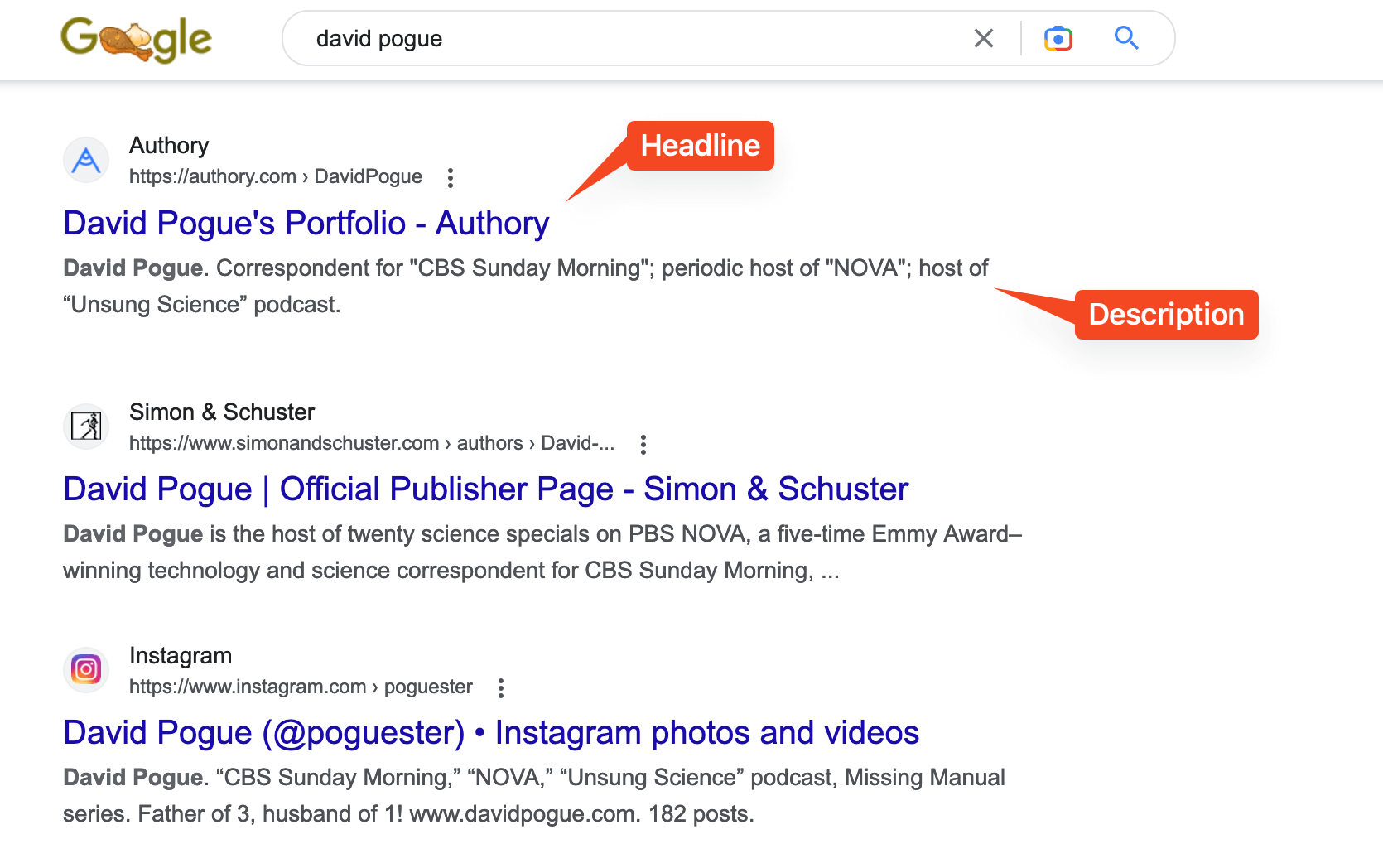Click the authory.com DavidPogue URL
This screenshot has height=868, width=1383.
[276, 176]
